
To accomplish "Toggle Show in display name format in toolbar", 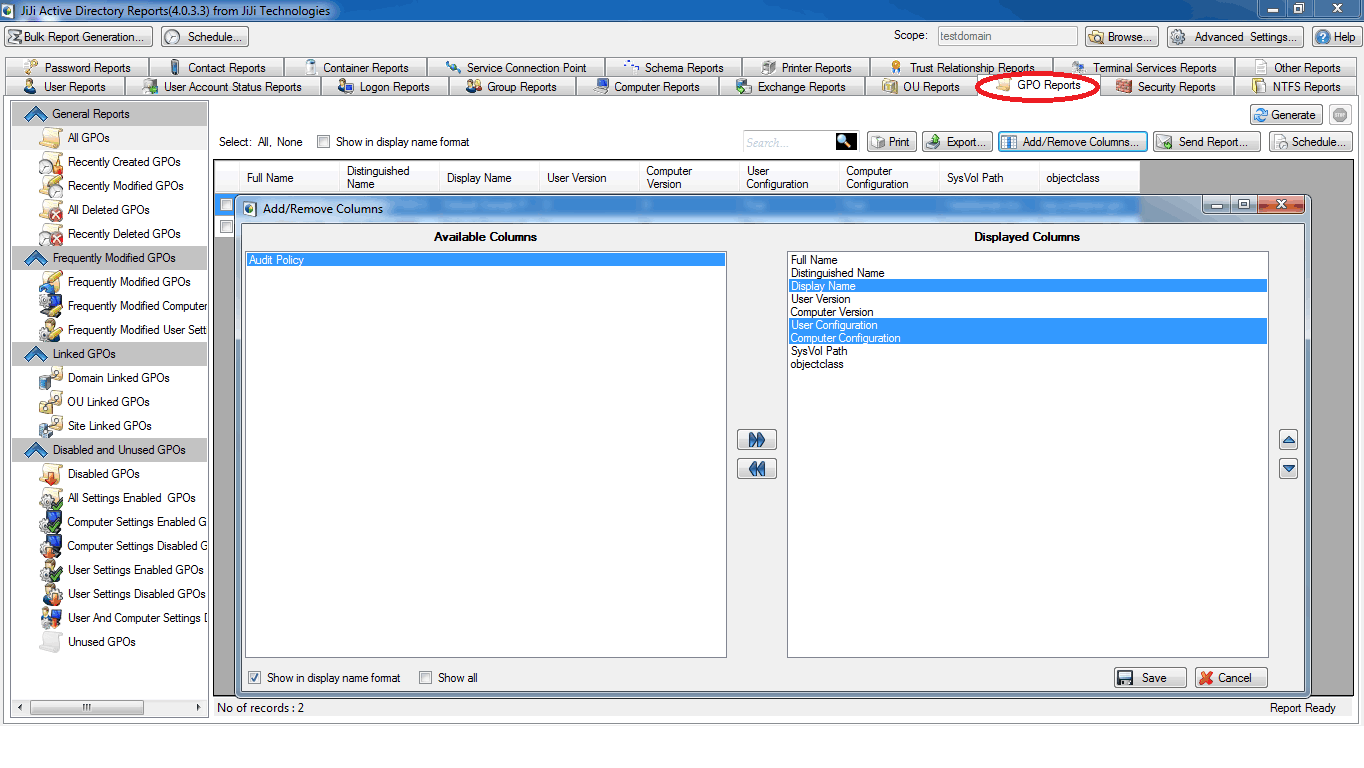I will (323, 142).
